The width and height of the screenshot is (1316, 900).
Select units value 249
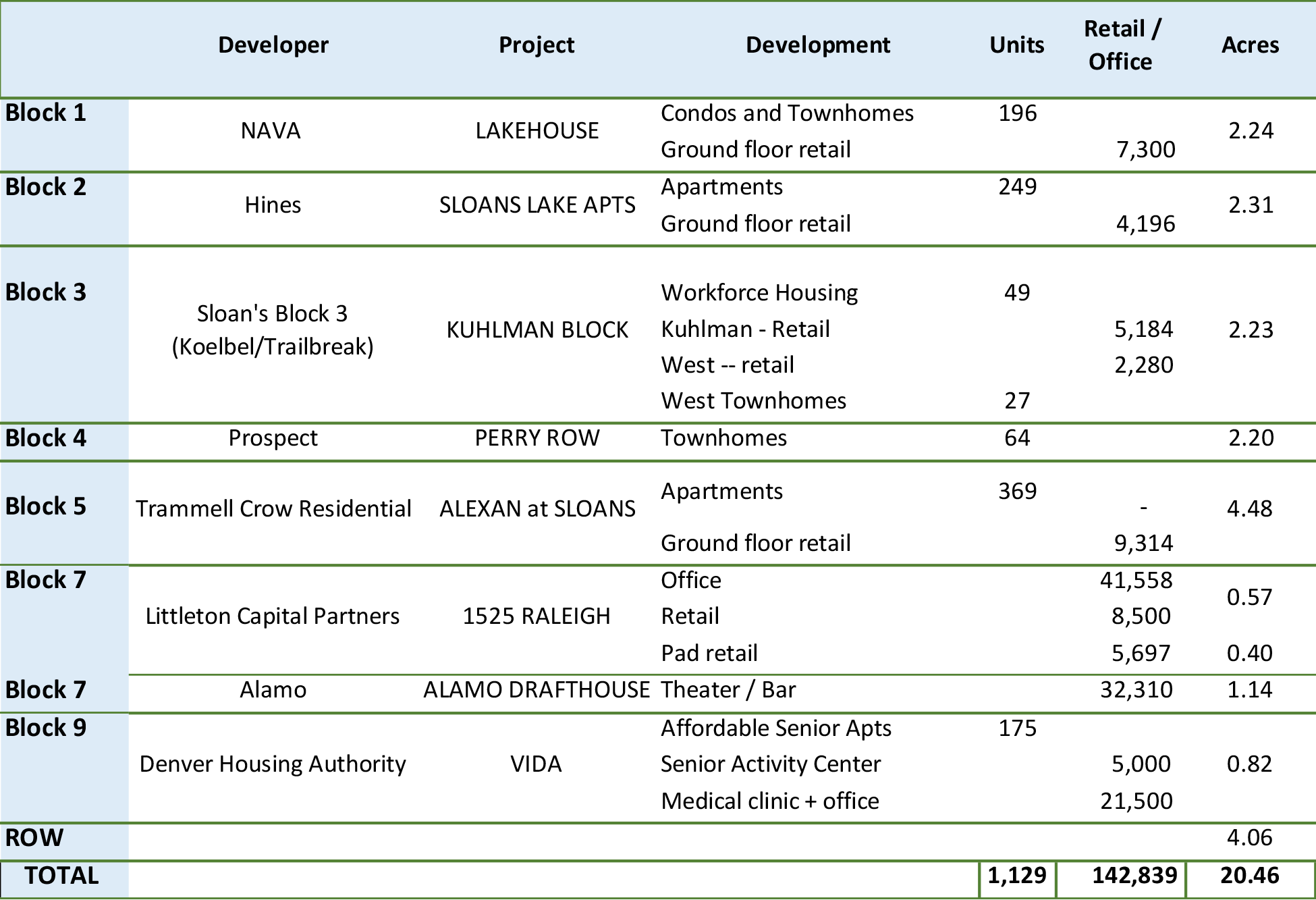pyautogui.click(x=1018, y=186)
